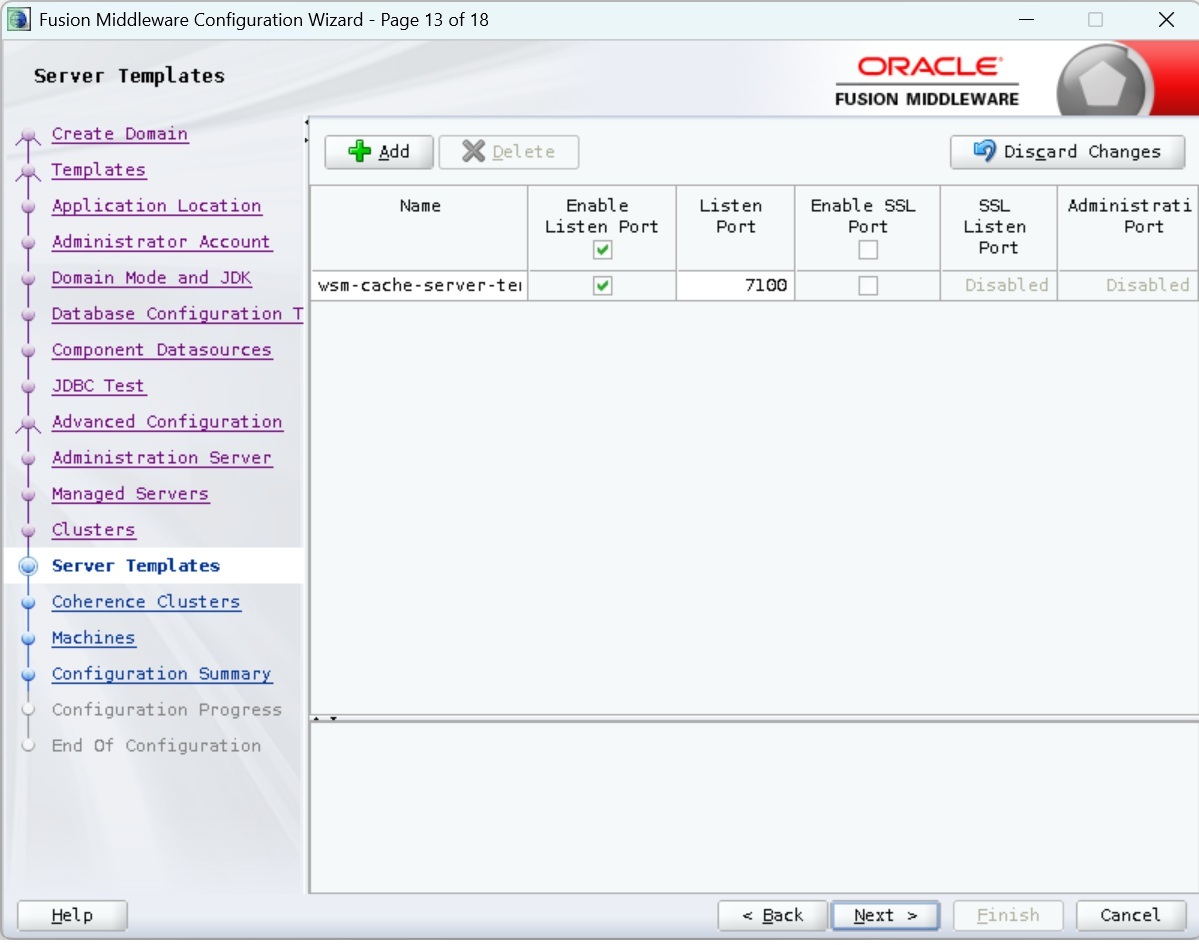Jump to Application Location step
1199x945 pixels.
click(156, 206)
